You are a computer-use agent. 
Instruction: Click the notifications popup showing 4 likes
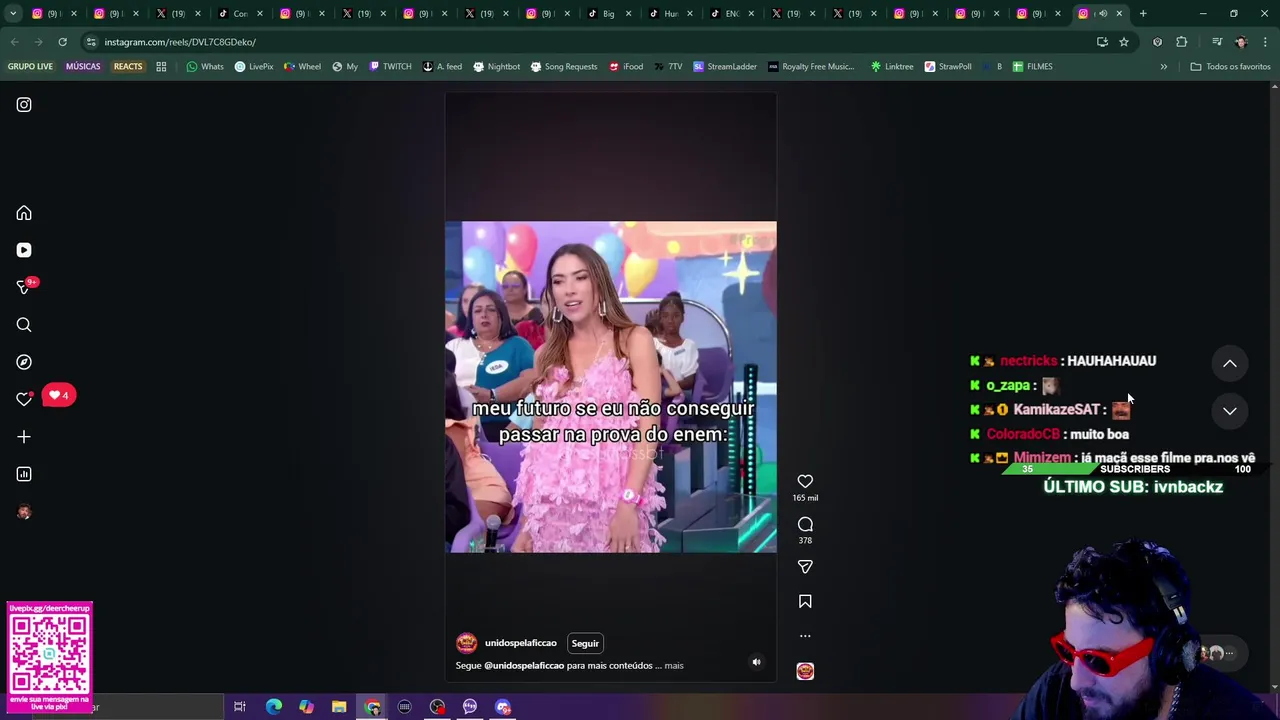tap(59, 395)
